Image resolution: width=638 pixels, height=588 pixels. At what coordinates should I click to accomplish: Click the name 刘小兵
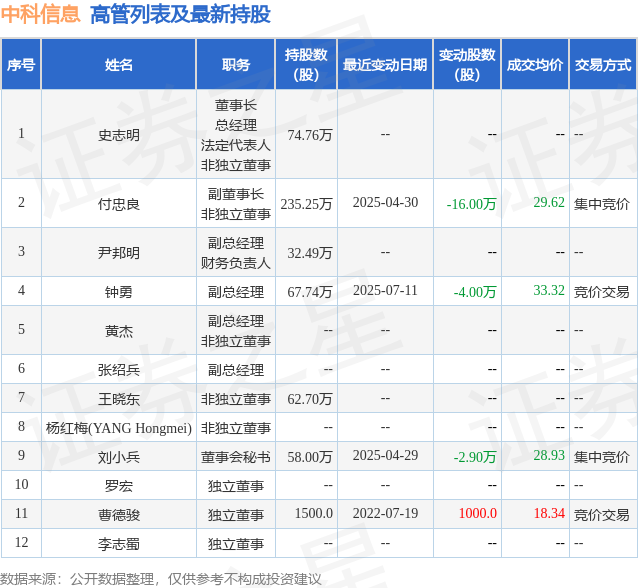(118, 457)
